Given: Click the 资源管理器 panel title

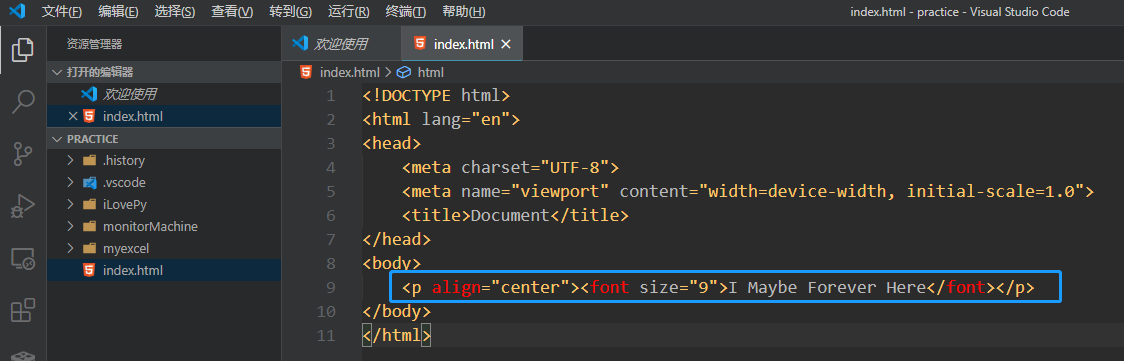Looking at the screenshot, I should 95,44.
